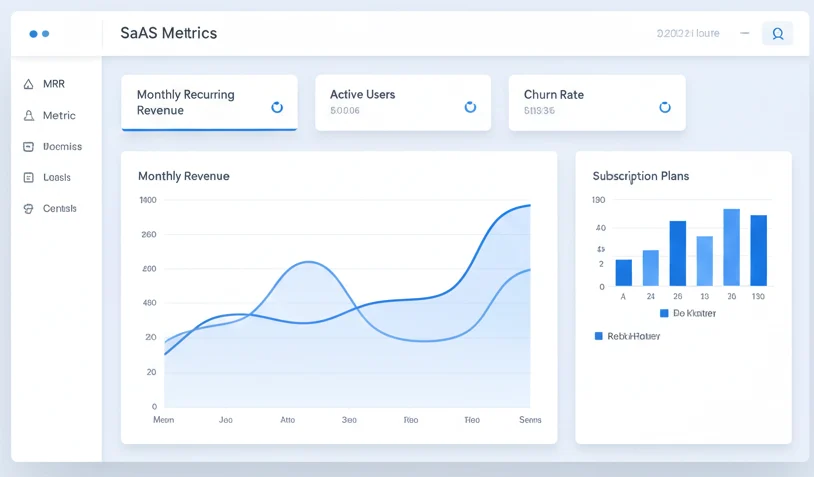
Task: Refresh the Monthly Recurring Revenue card
Action: point(277,107)
